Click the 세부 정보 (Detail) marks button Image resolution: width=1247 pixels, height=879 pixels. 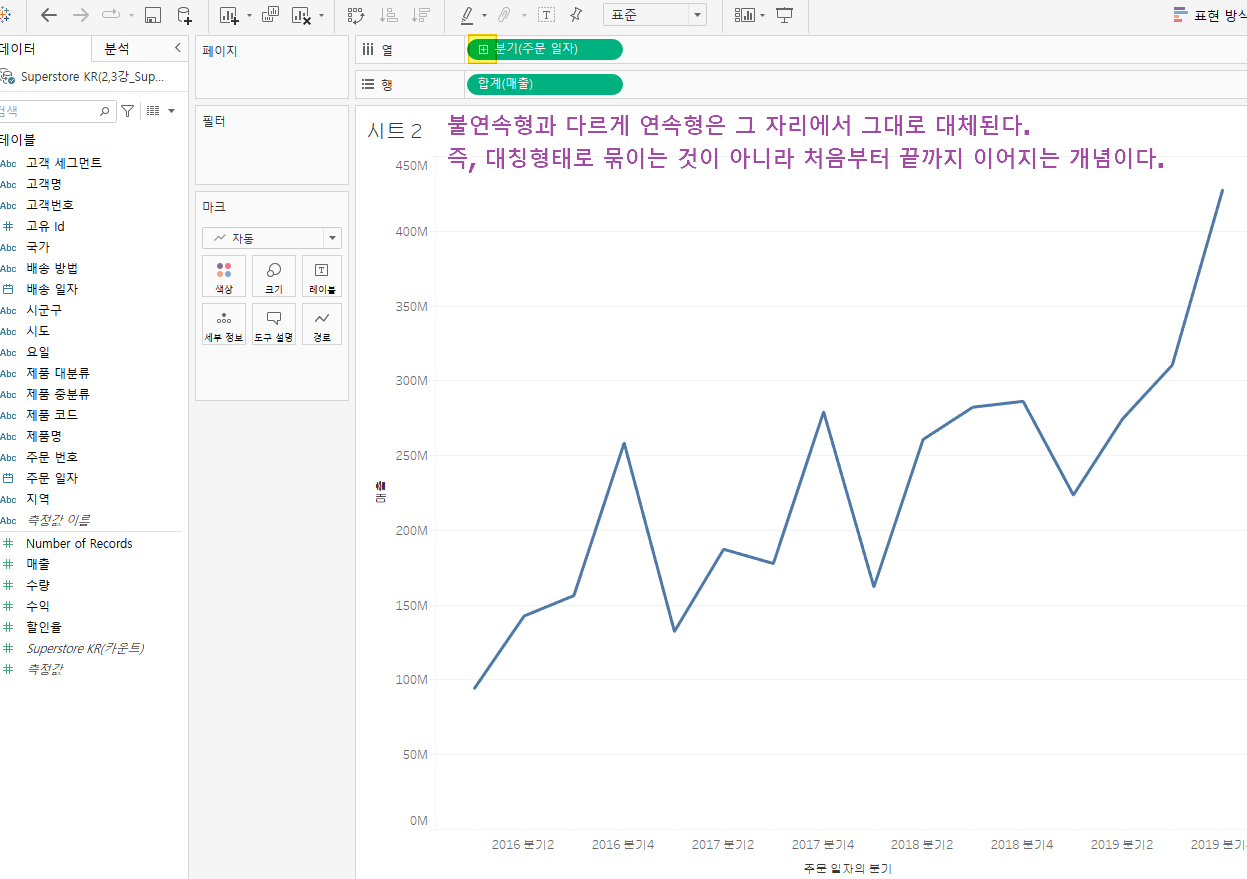click(223, 324)
